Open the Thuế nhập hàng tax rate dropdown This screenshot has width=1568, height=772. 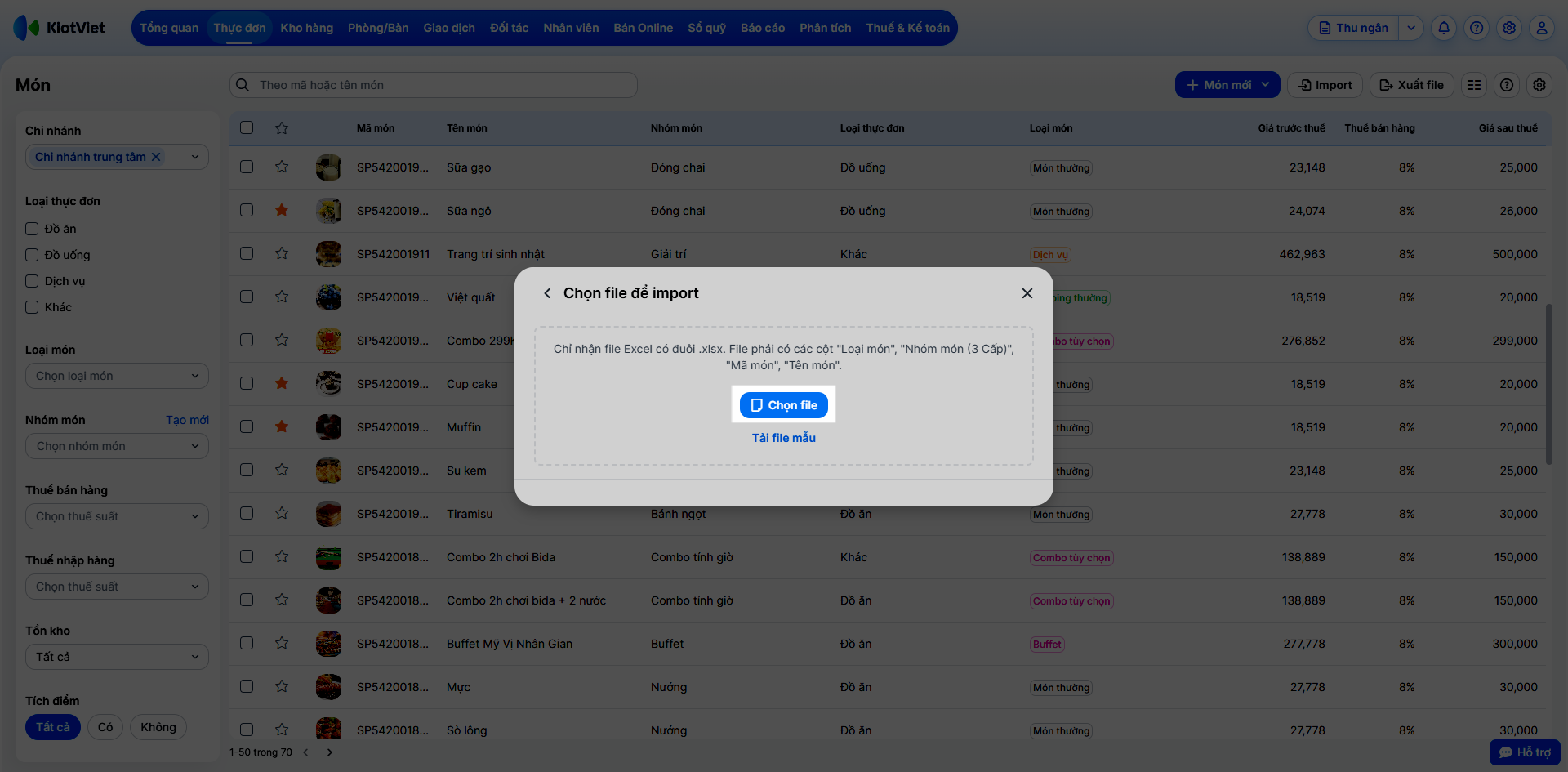[x=117, y=587]
